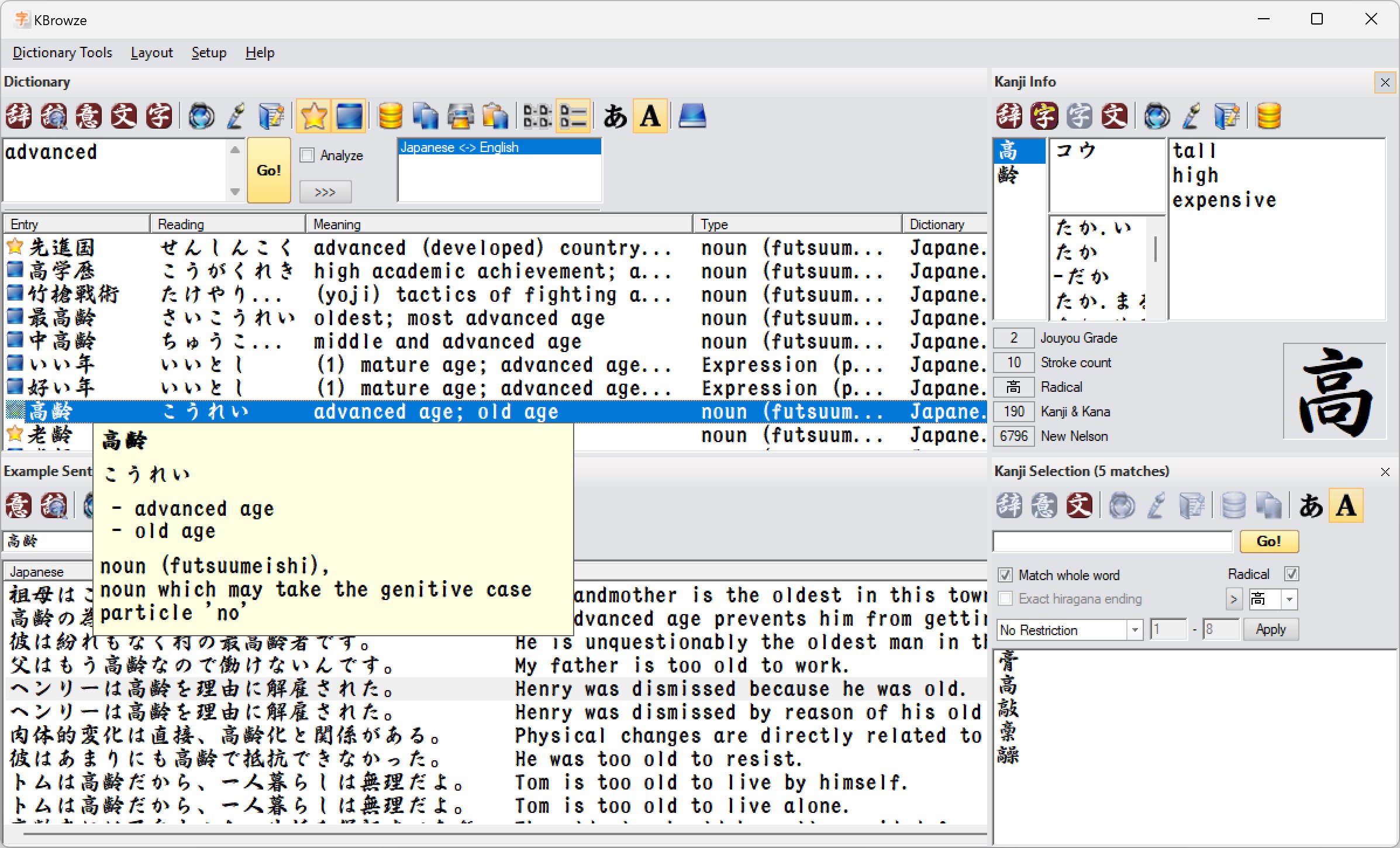Image resolution: width=1400 pixels, height=848 pixels.
Task: Click the hiragana あ icon in Dictionary toolbar
Action: [x=615, y=116]
